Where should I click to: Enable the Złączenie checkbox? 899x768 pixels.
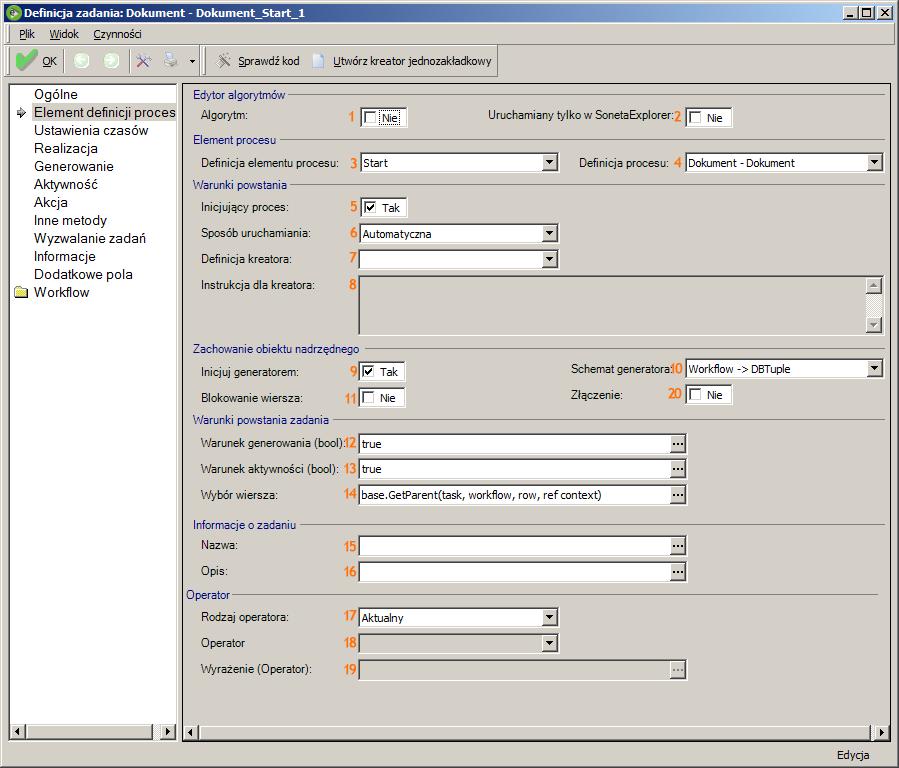695,394
